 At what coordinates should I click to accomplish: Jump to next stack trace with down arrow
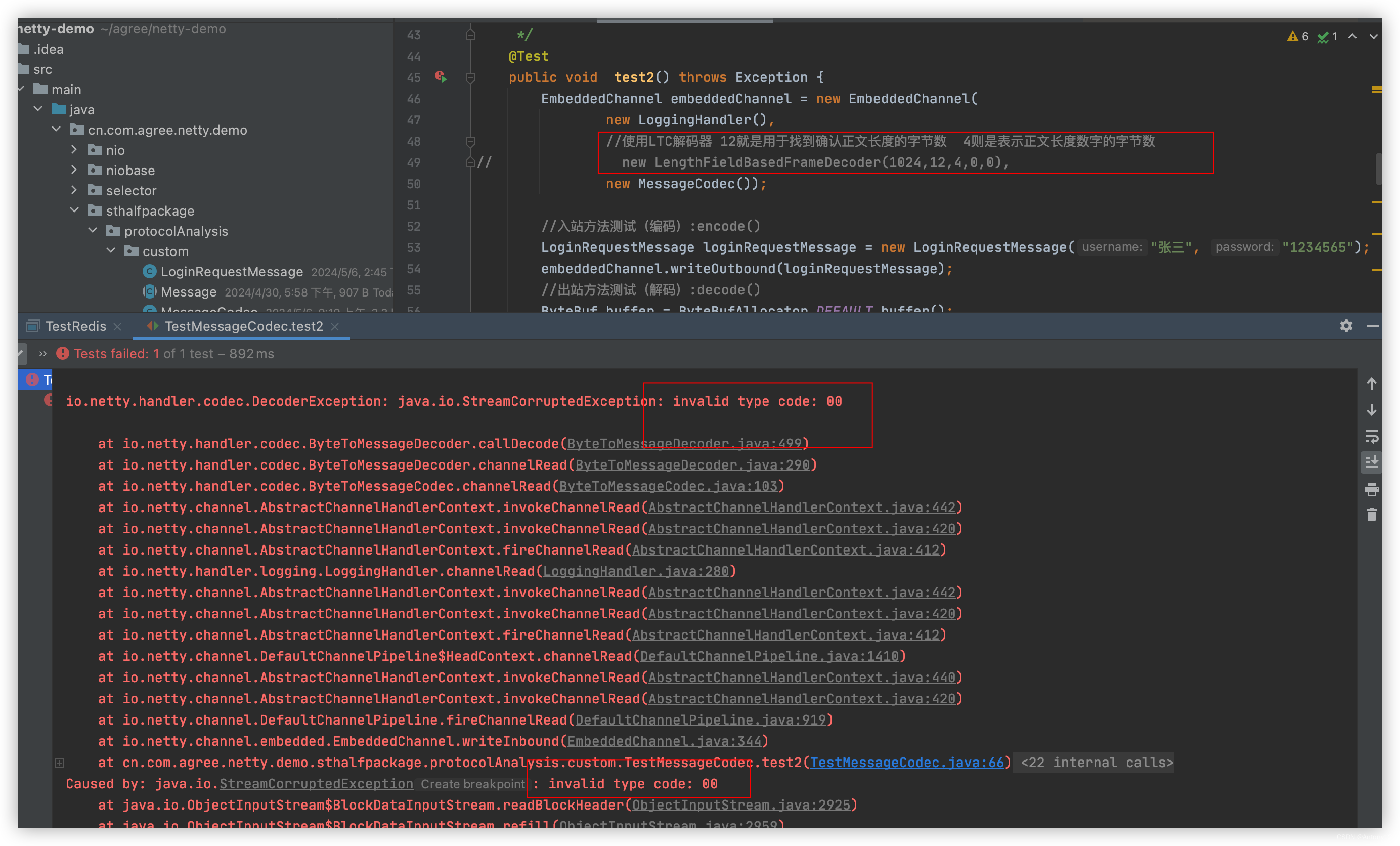click(x=1371, y=410)
